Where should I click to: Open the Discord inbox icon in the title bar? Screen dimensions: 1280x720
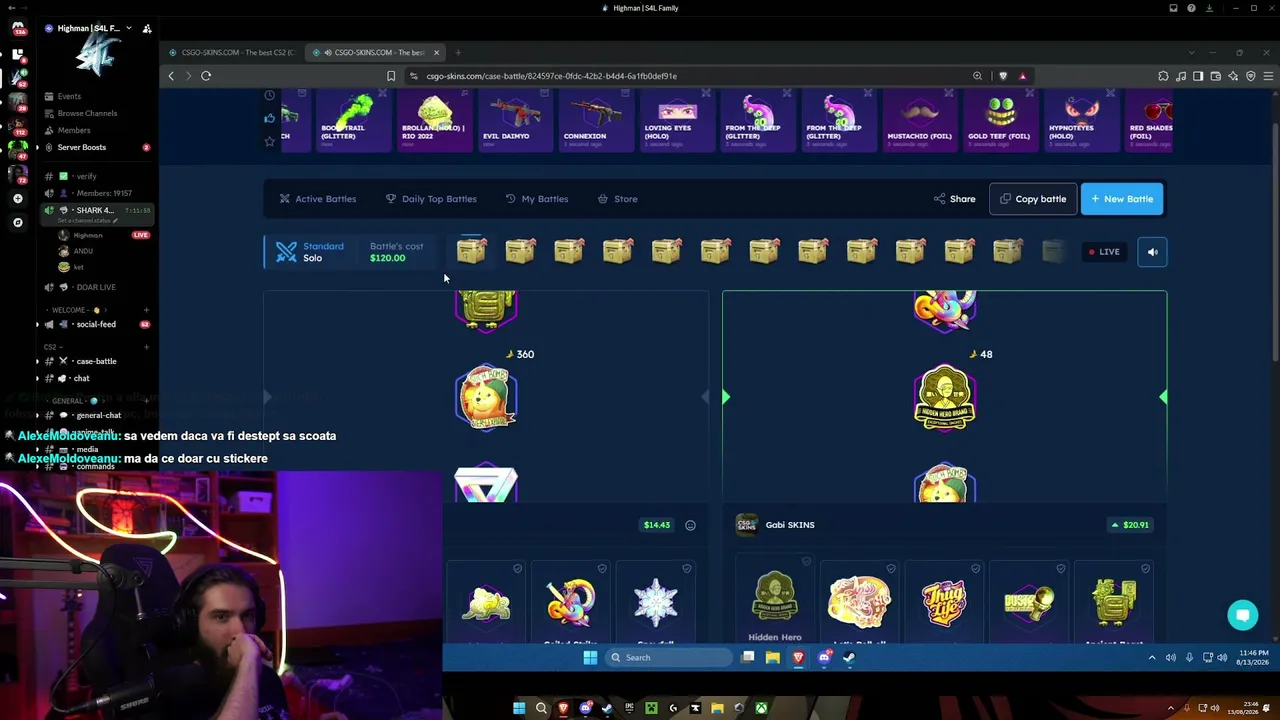click(x=1173, y=8)
